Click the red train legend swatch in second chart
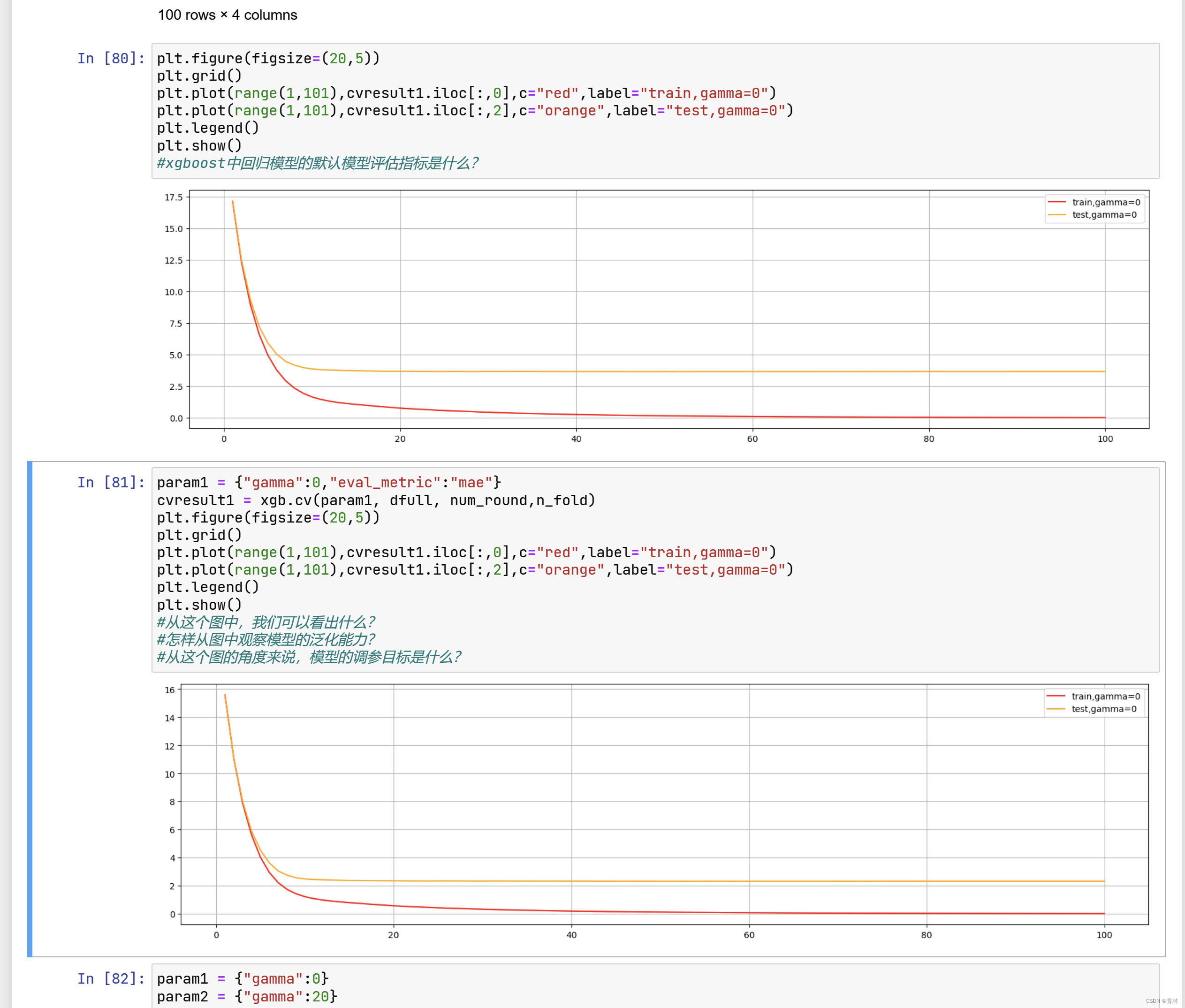This screenshot has height=1008, width=1185. pyautogui.click(x=1056, y=696)
